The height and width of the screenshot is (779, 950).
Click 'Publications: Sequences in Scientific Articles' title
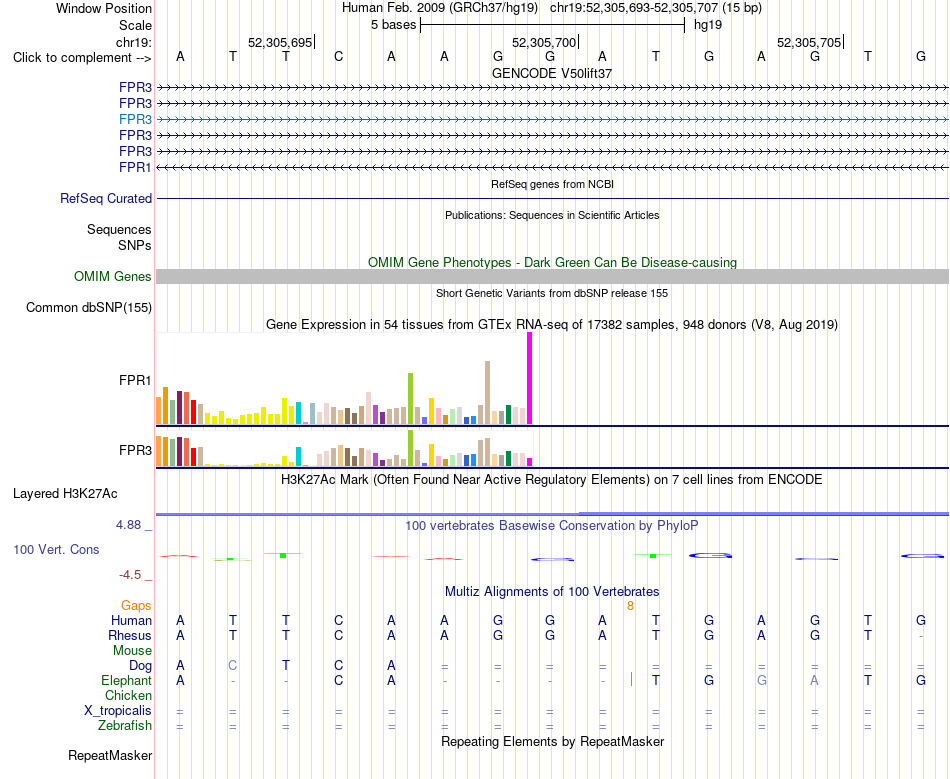[552, 215]
